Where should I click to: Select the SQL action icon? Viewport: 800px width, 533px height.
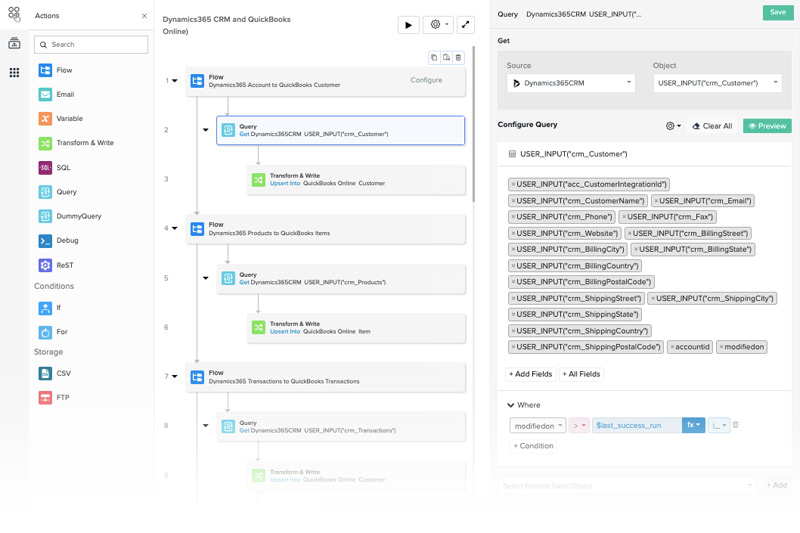coord(45,168)
